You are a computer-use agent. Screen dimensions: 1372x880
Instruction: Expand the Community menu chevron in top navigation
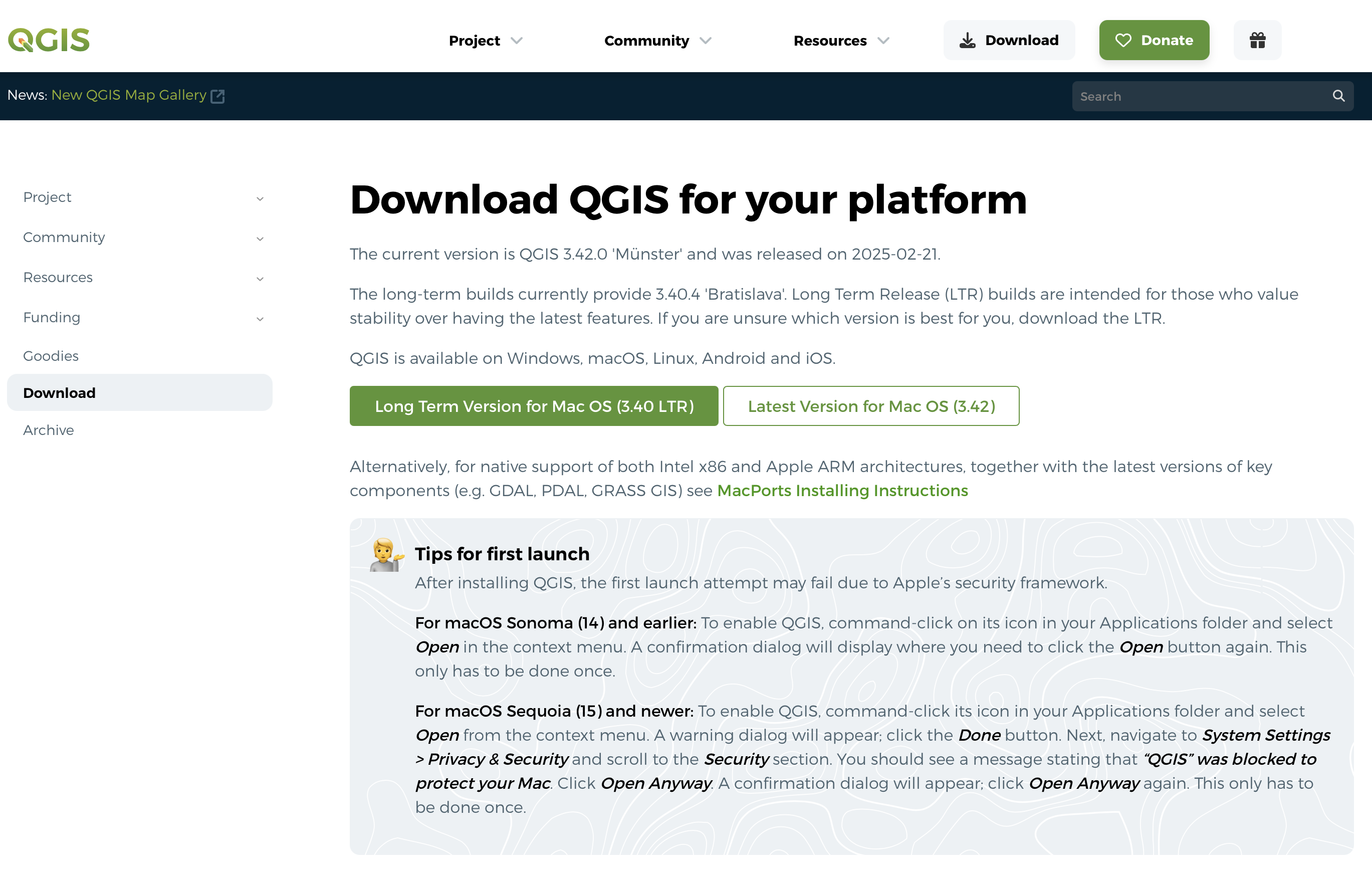point(706,41)
